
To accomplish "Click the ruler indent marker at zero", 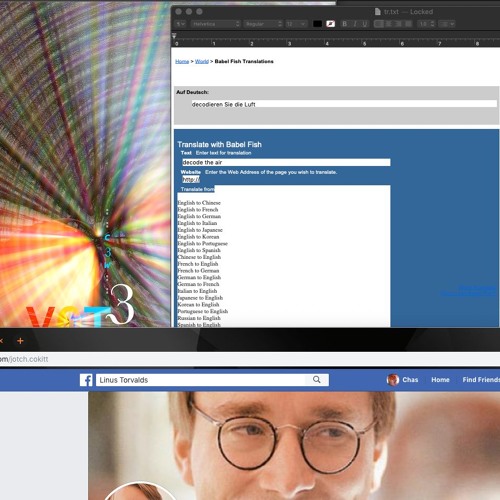I will [174, 36].
